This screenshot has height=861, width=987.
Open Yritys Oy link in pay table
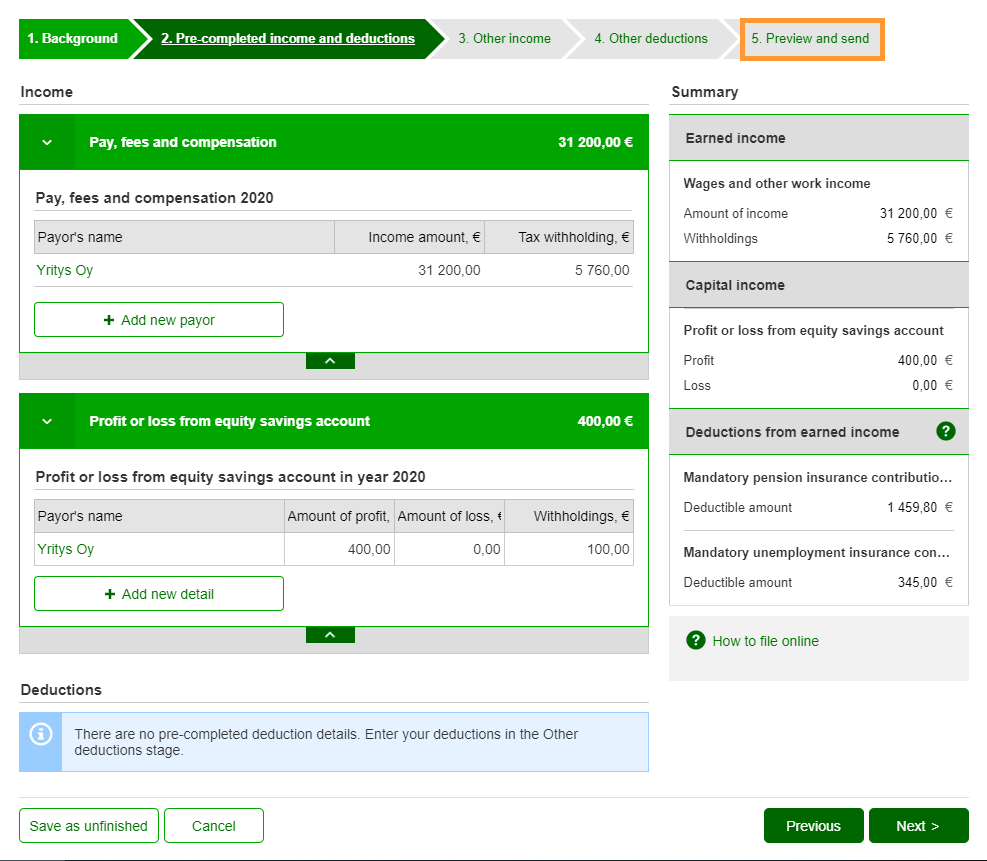click(65, 270)
